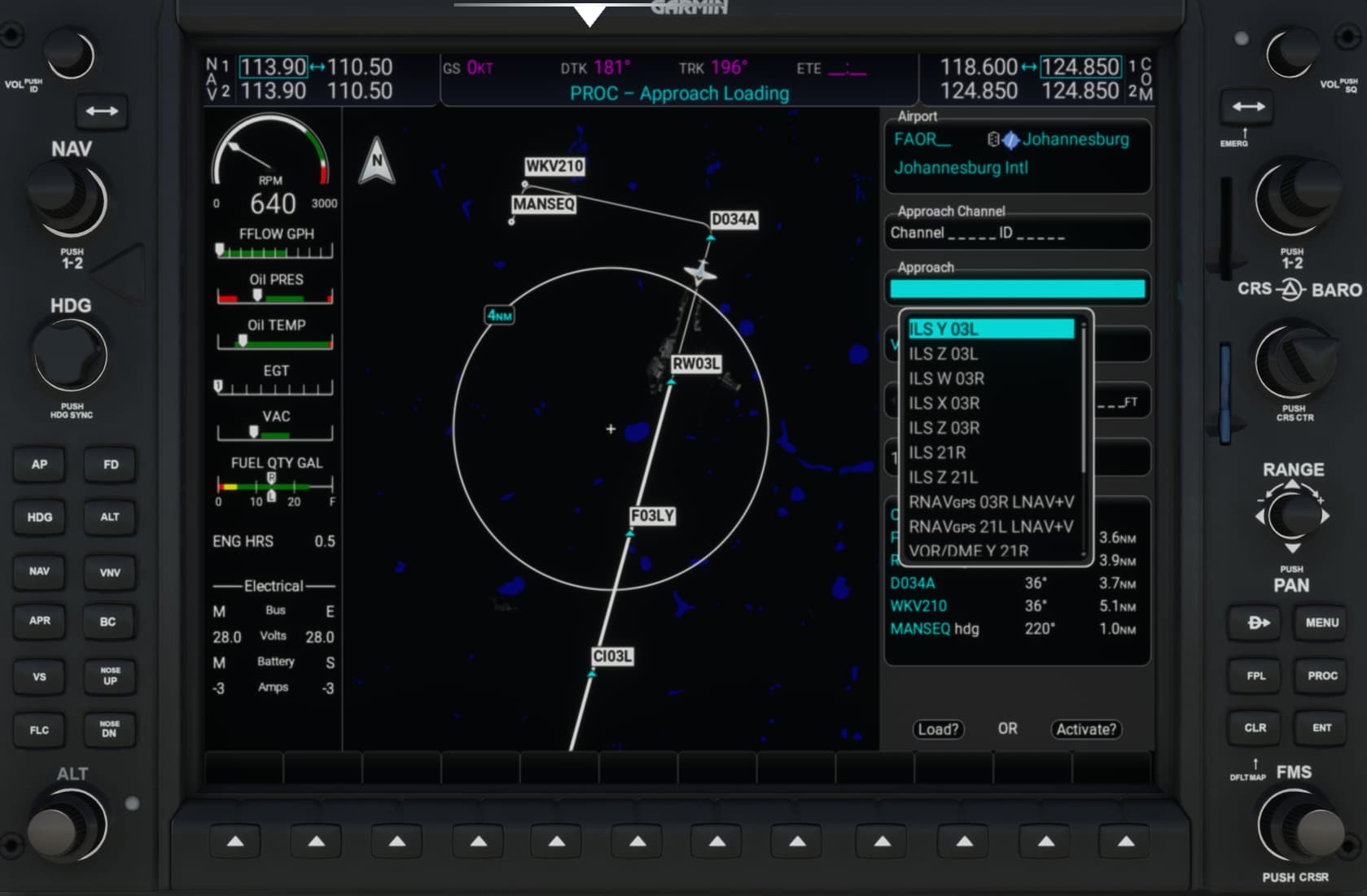
Task: Toggle the AP autopilot key
Action: click(39, 464)
